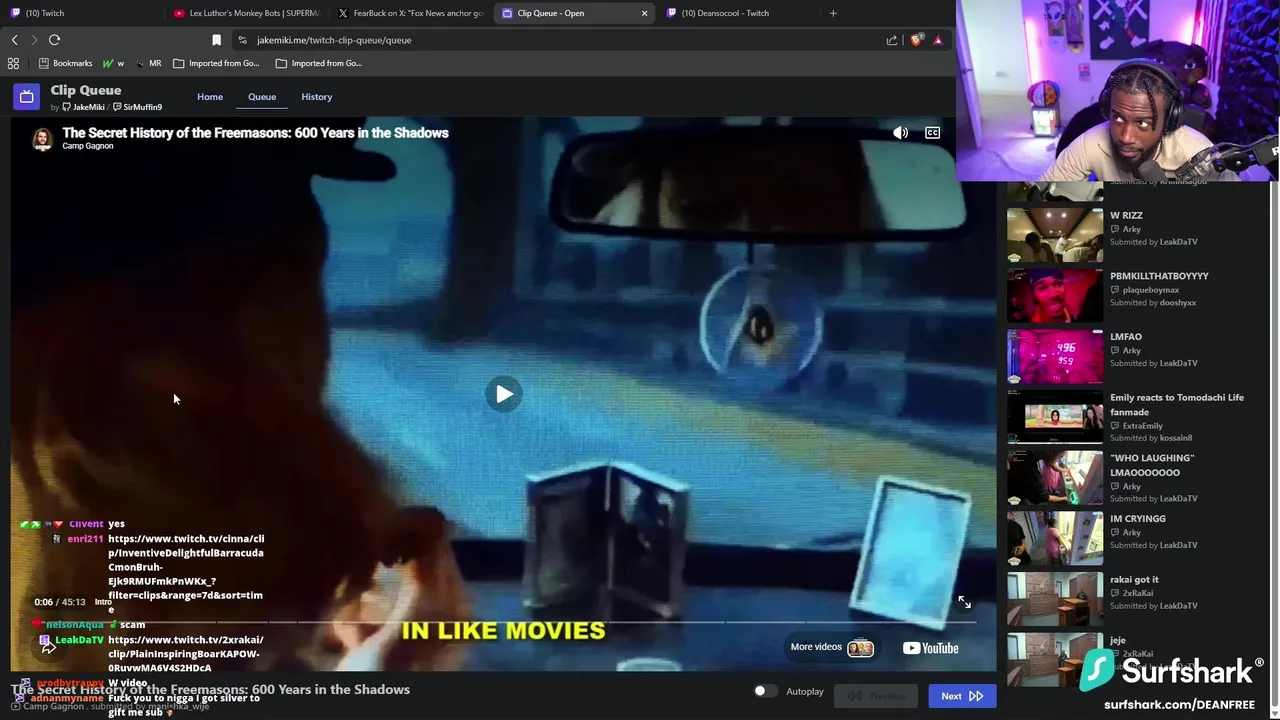Open the SirMuffin9 link

[x=138, y=107]
